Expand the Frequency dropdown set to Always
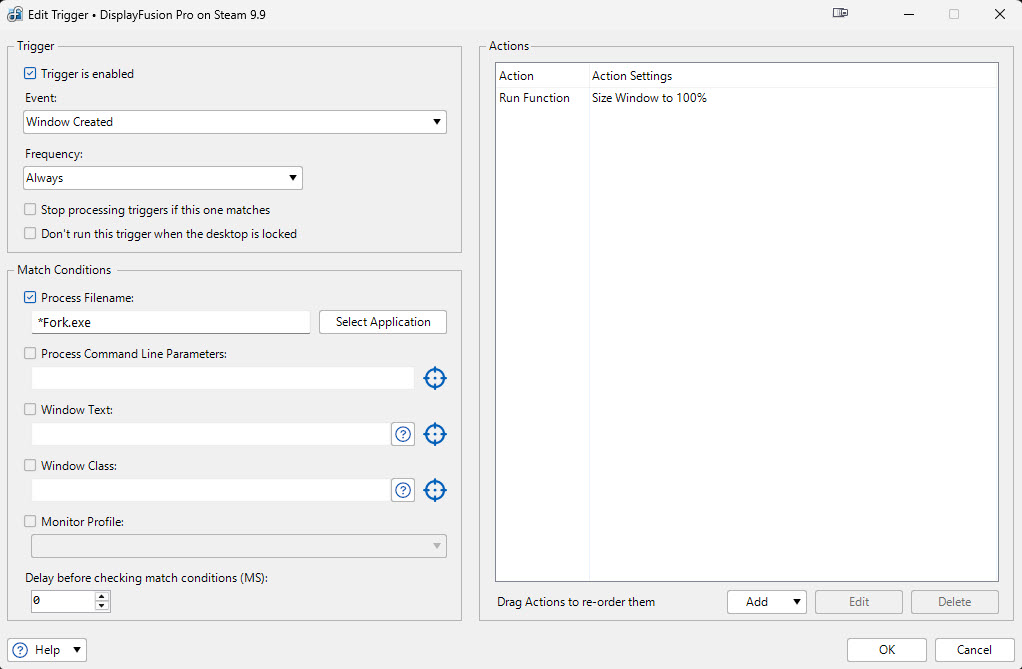 pyautogui.click(x=163, y=178)
